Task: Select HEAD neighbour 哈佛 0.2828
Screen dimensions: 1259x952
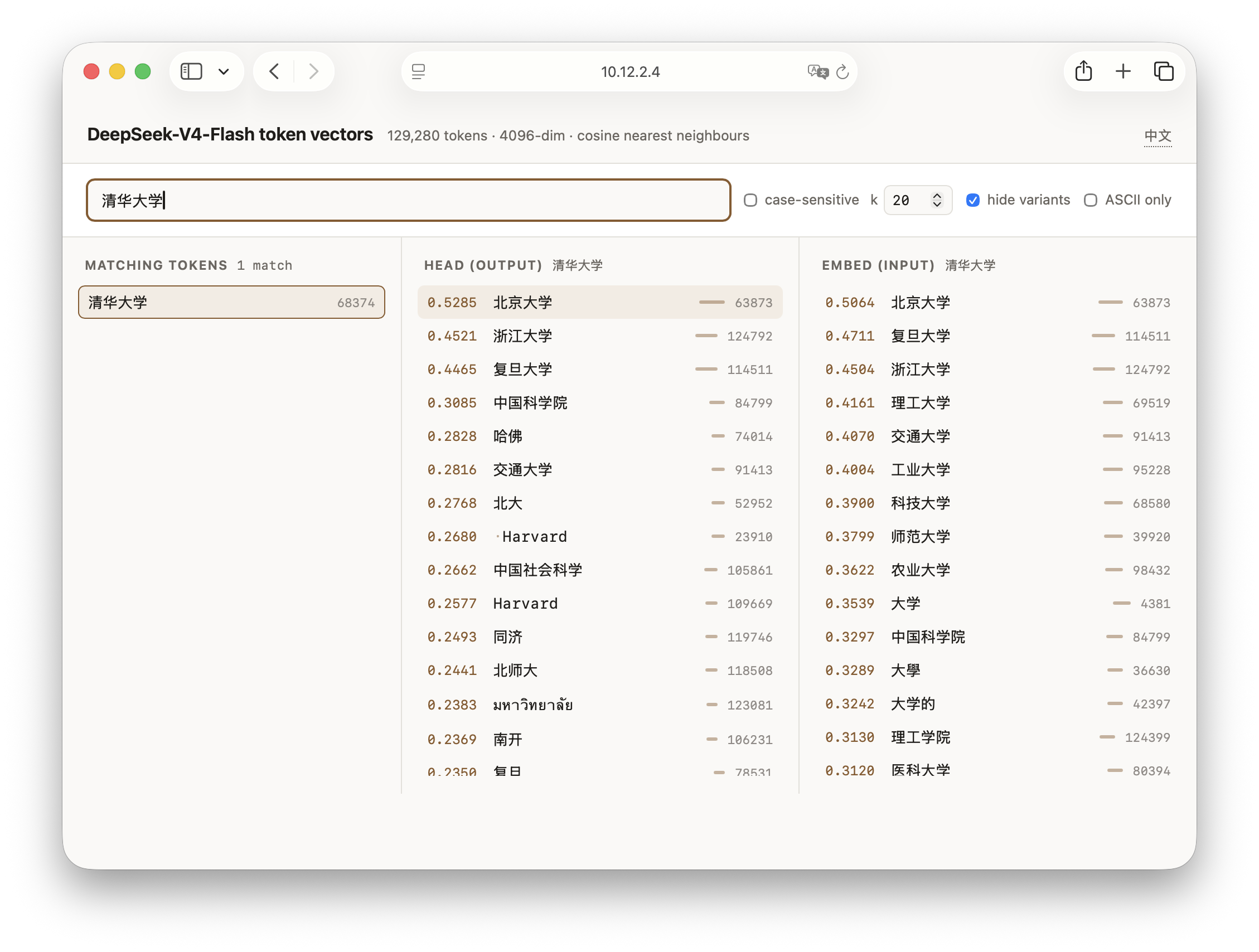Action: coord(600,436)
